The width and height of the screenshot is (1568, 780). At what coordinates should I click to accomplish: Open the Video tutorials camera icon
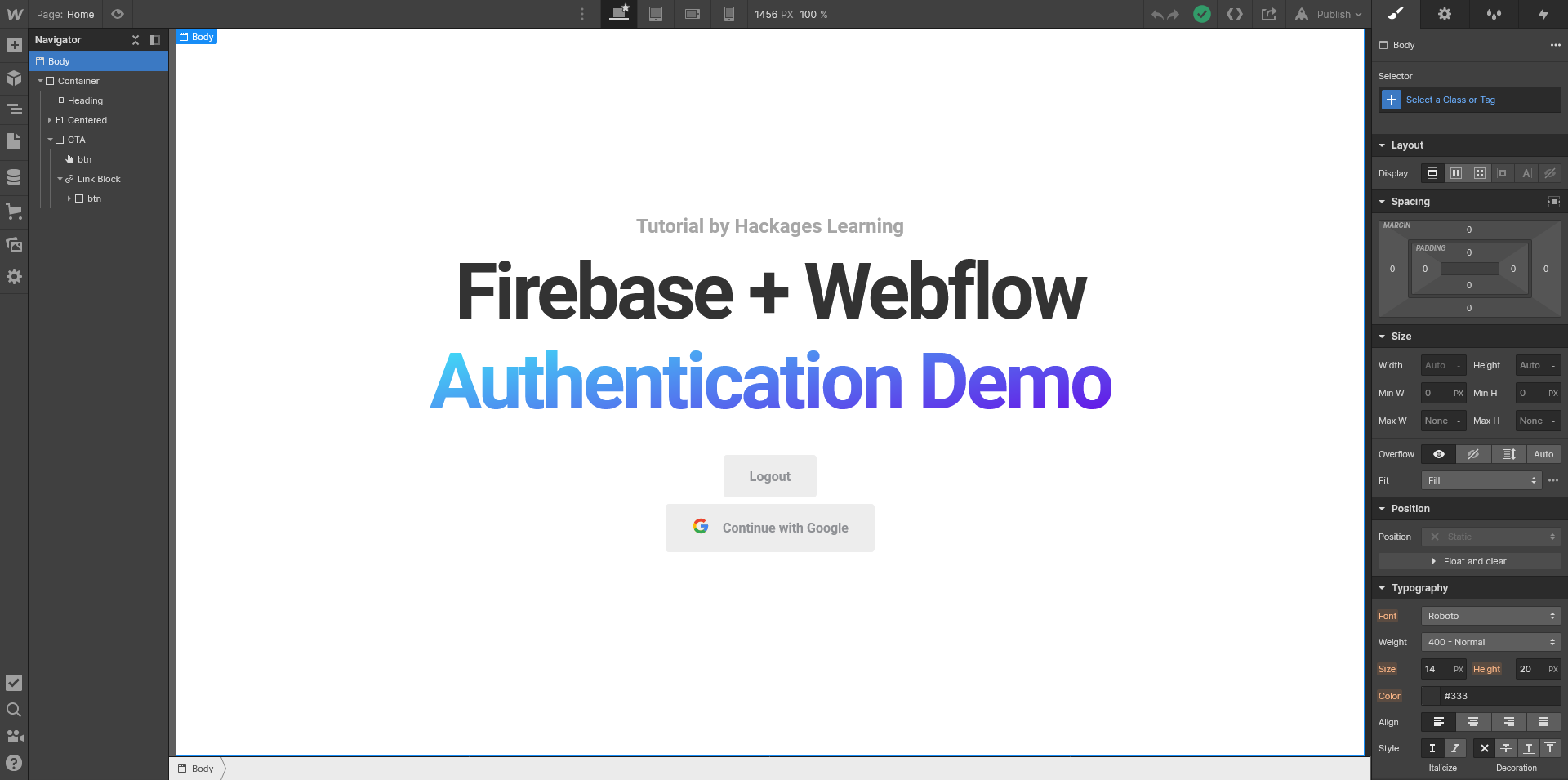14,737
